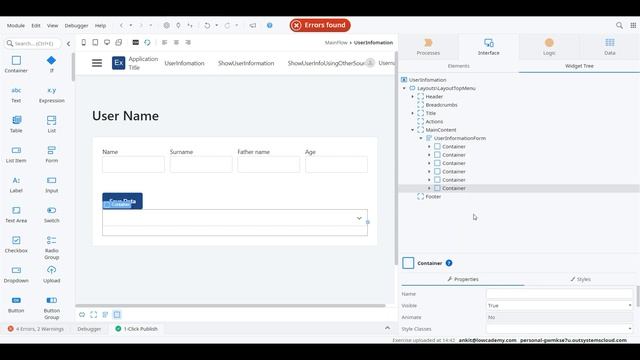Align selected widget center
640x360 pixels.
tap(176, 42)
